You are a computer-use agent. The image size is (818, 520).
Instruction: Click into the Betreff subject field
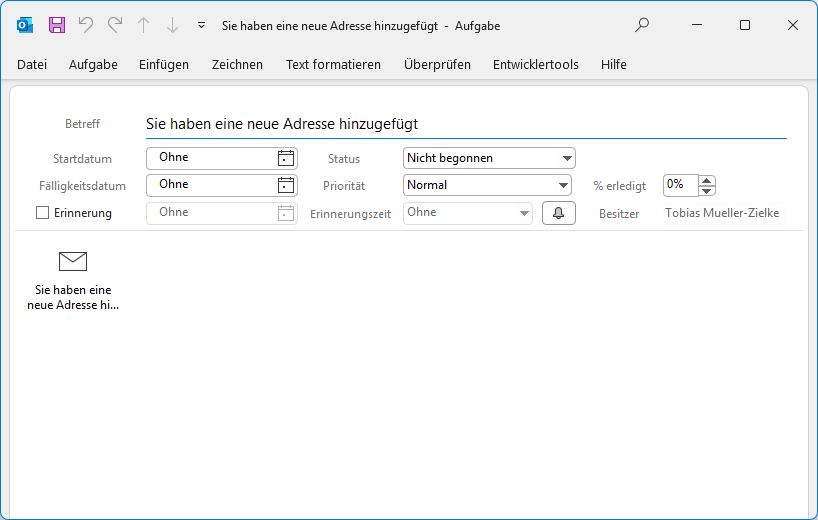465,124
